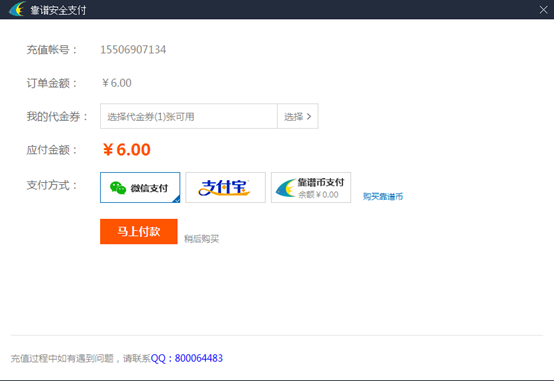The image size is (554, 381).
Task: Click the Kaopu fish logo in title bar
Action: [x=17, y=9]
